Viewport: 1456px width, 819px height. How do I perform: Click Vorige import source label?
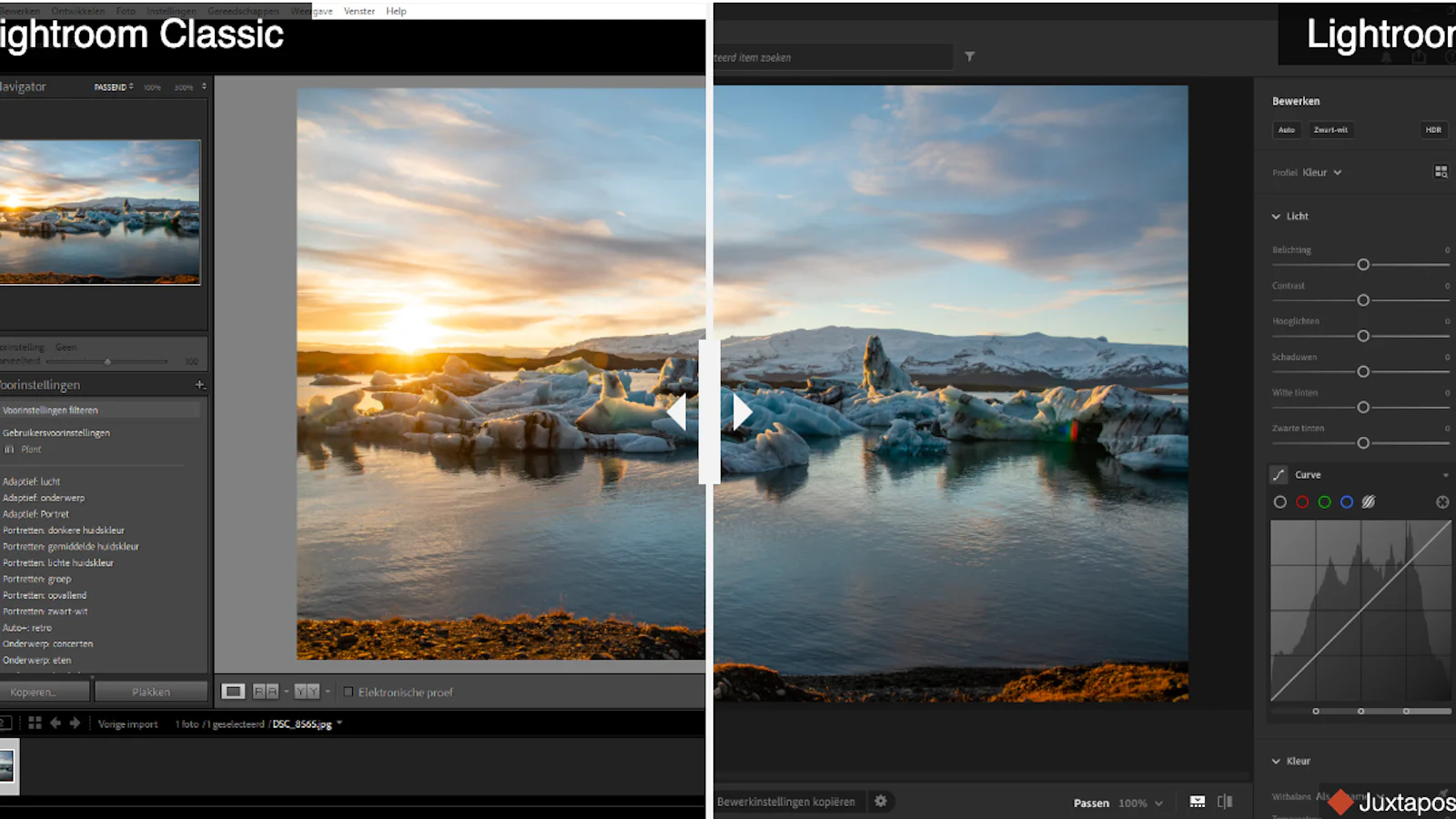[127, 724]
